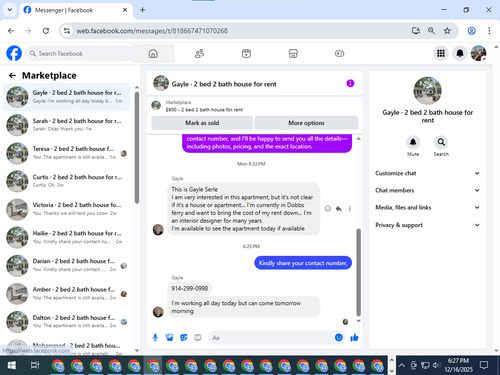Reply to Gayle's message arrow icon
The image size is (500, 375).
pyautogui.click(x=339, y=209)
